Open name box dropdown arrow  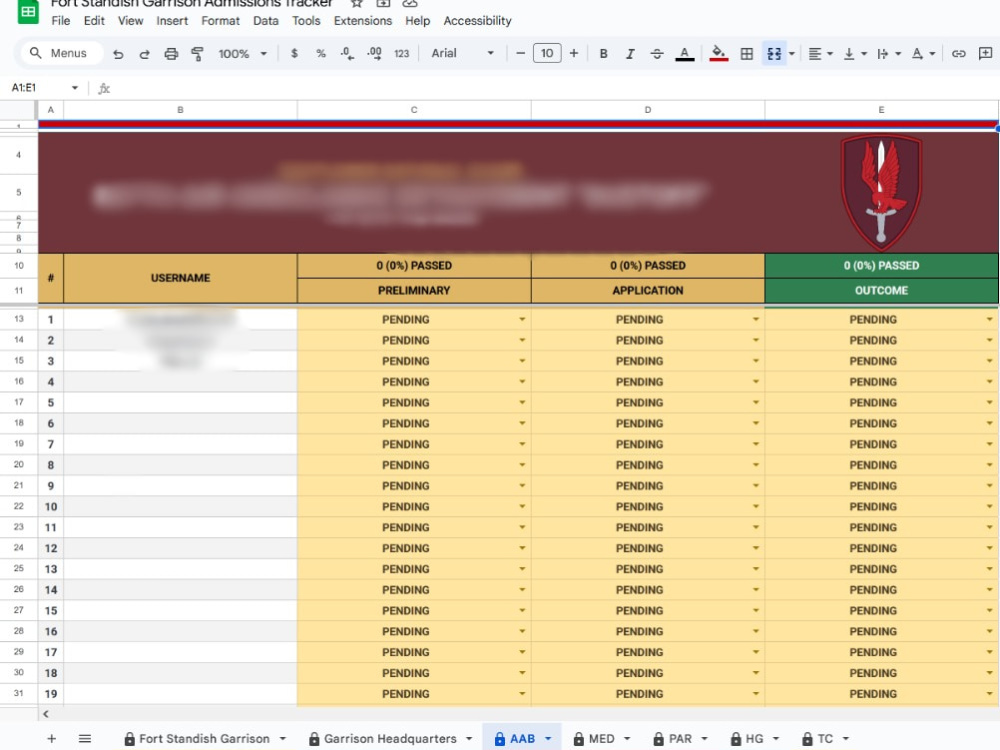tap(75, 87)
